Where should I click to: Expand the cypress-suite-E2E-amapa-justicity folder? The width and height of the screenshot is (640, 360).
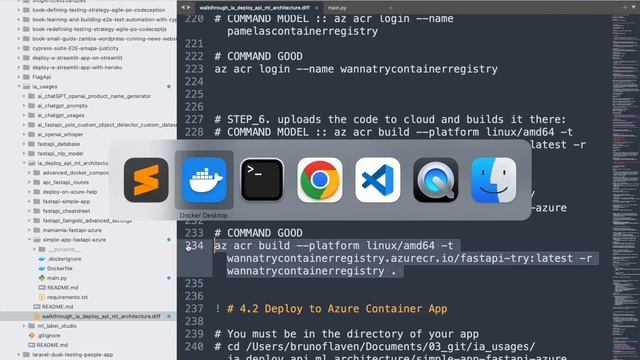(19, 48)
